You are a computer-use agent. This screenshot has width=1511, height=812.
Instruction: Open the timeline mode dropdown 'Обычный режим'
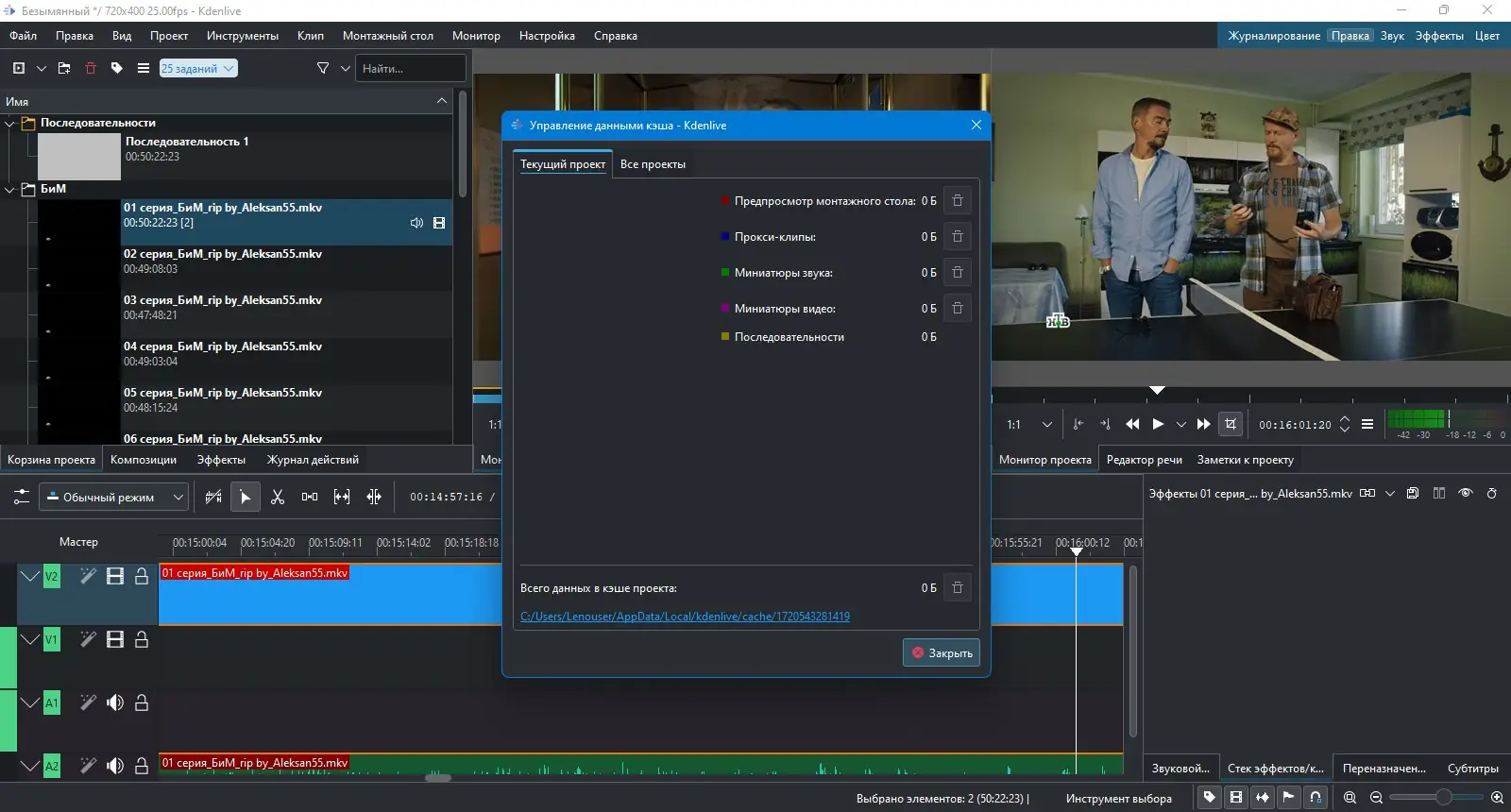coord(113,497)
